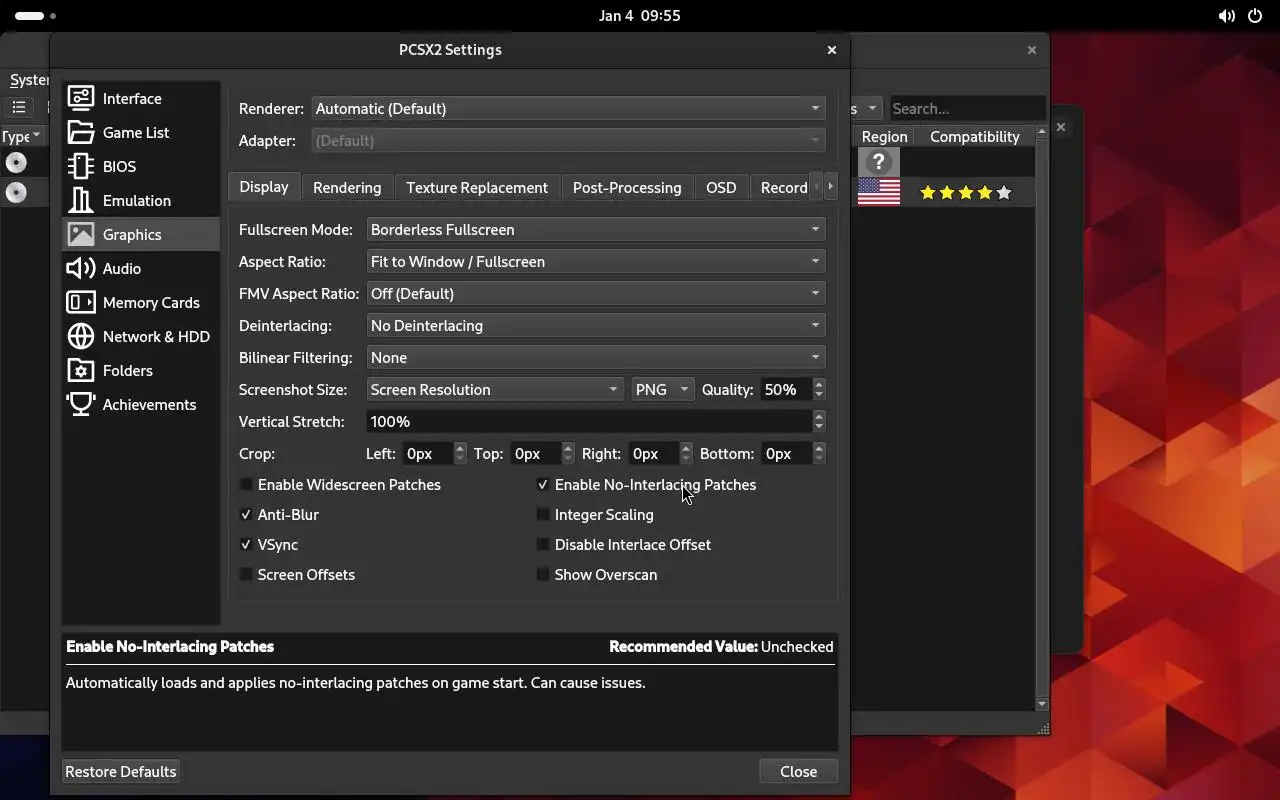The image size is (1280, 800).
Task: Open the date and time panel
Action: [x=640, y=16]
